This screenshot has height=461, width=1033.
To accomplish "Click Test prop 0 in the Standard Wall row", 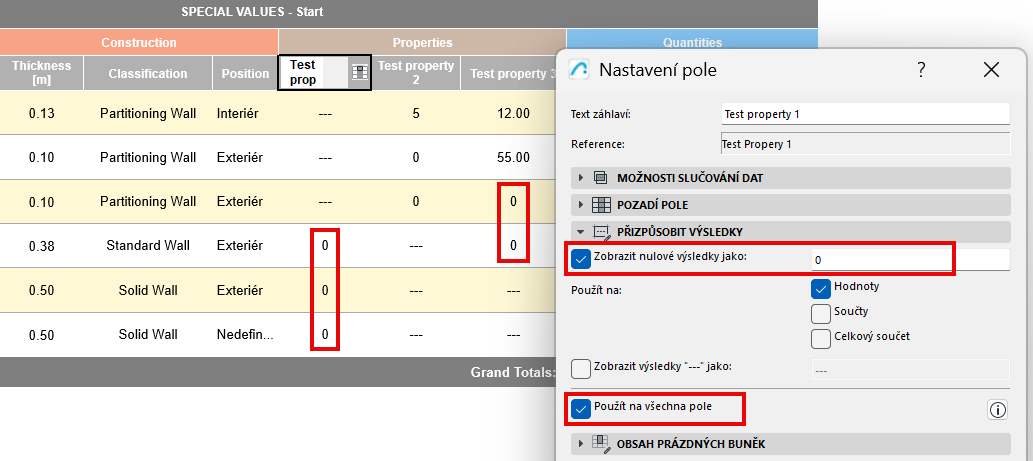I will pyautogui.click(x=325, y=246).
